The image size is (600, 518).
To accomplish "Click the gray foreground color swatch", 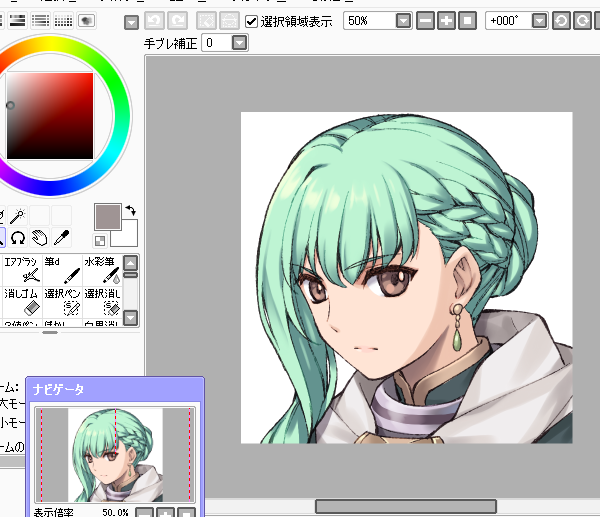I will click(x=108, y=217).
